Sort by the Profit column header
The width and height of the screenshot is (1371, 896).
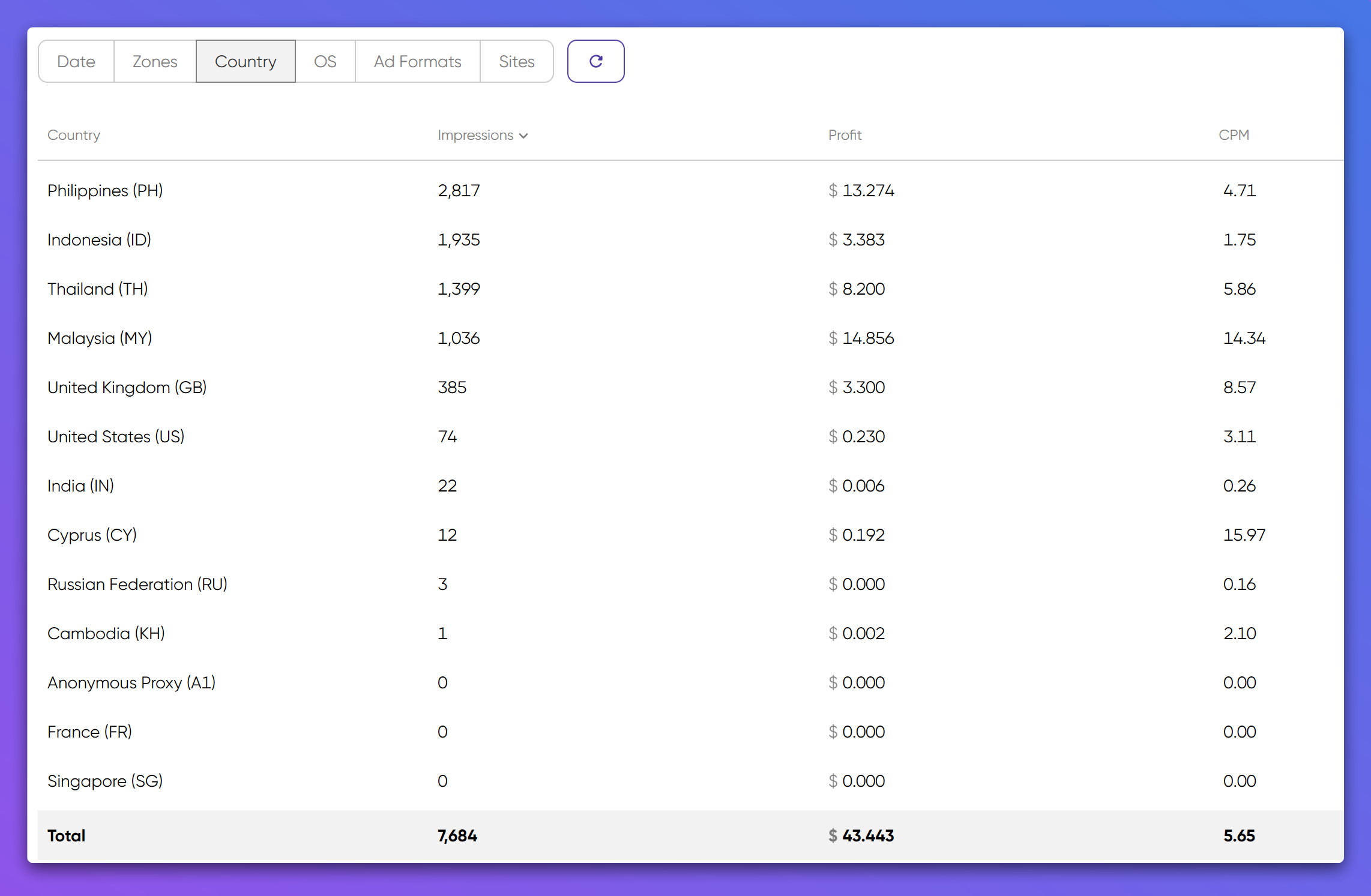tap(845, 135)
